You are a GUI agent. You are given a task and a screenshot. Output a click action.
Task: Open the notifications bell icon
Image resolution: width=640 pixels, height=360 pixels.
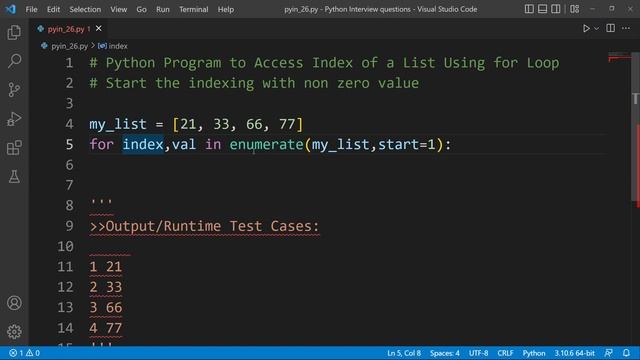click(627, 353)
